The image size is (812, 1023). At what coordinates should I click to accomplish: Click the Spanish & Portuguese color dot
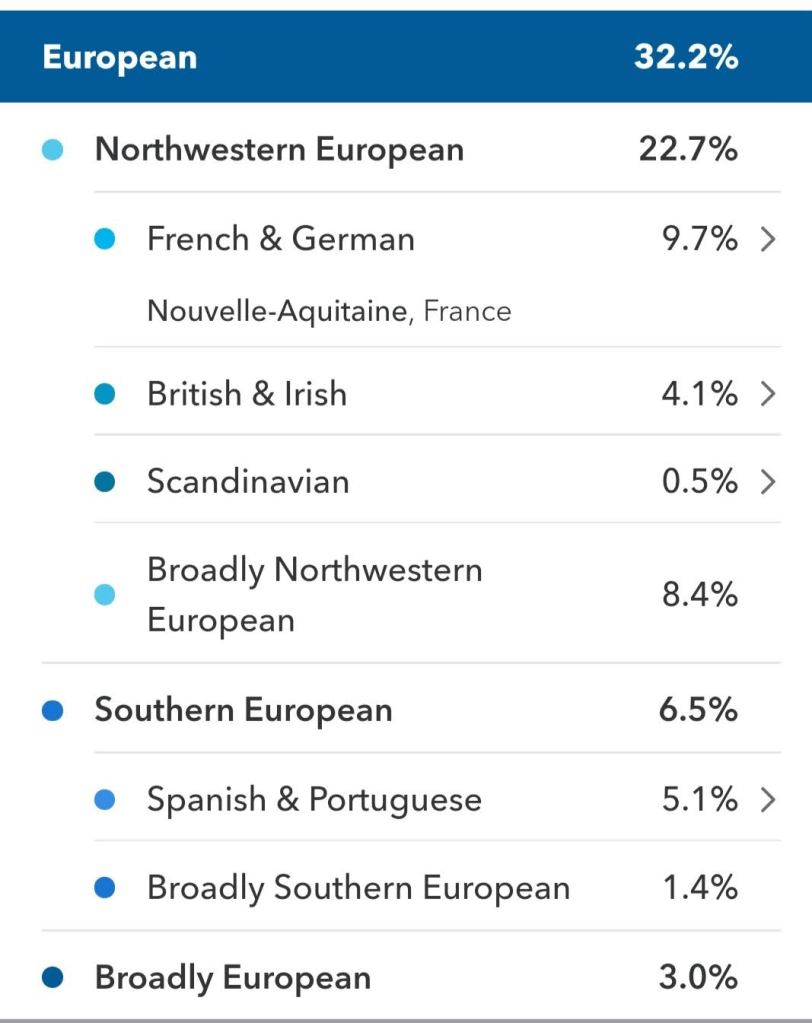click(105, 801)
